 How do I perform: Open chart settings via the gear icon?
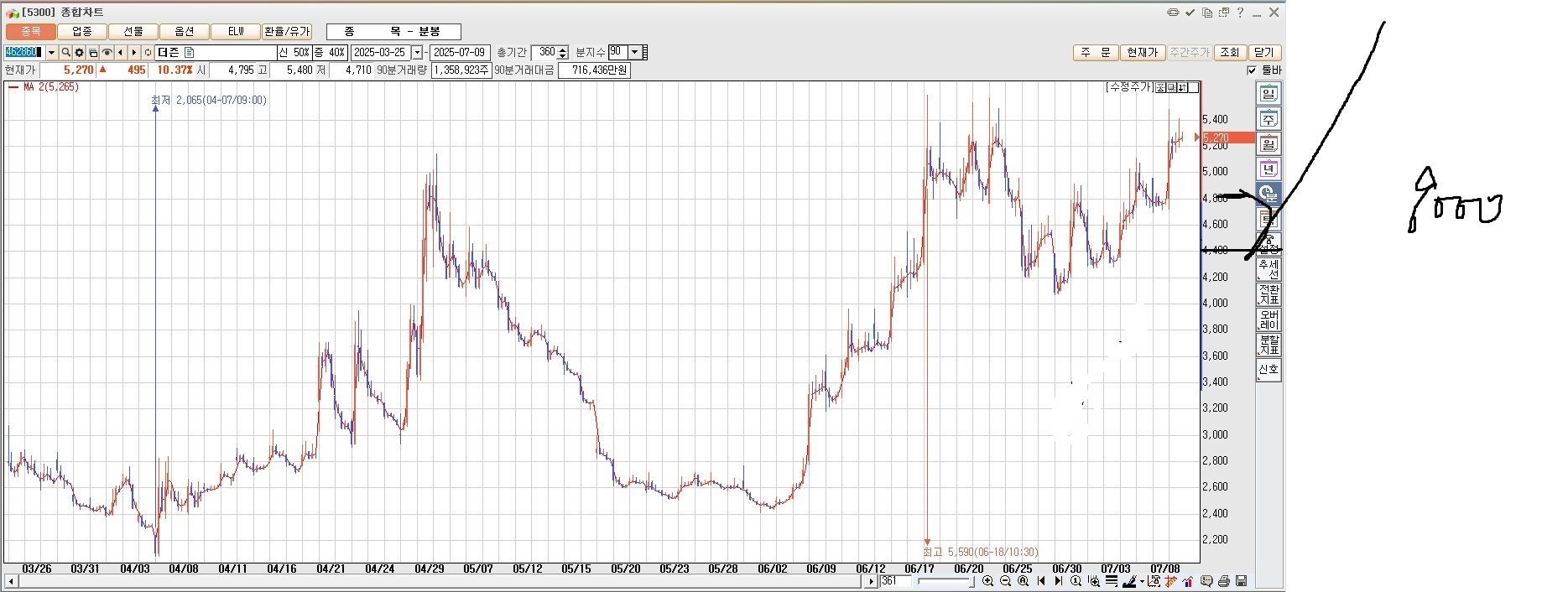coord(80,53)
